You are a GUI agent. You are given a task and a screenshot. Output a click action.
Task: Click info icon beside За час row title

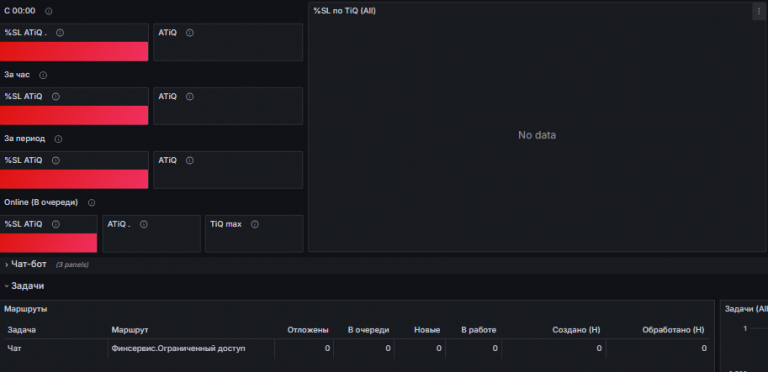click(43, 75)
